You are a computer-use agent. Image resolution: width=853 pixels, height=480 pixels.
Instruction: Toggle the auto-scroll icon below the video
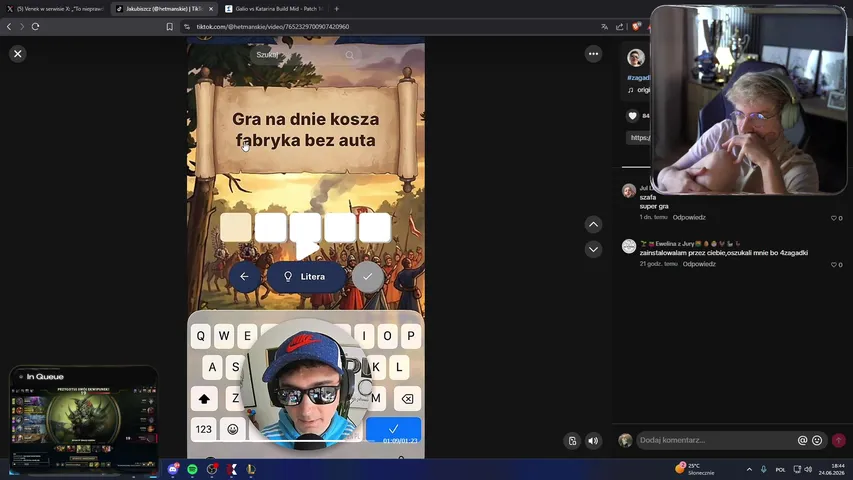point(572,441)
